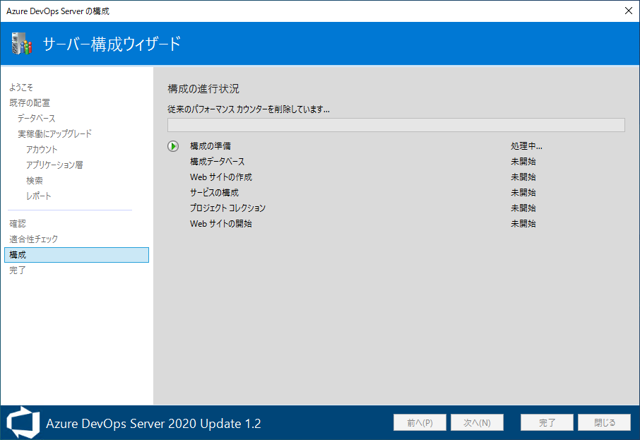Viewport: 640px width, 440px height.
Task: Click サーバー構成ウィザード header title
Action: (x=111, y=44)
